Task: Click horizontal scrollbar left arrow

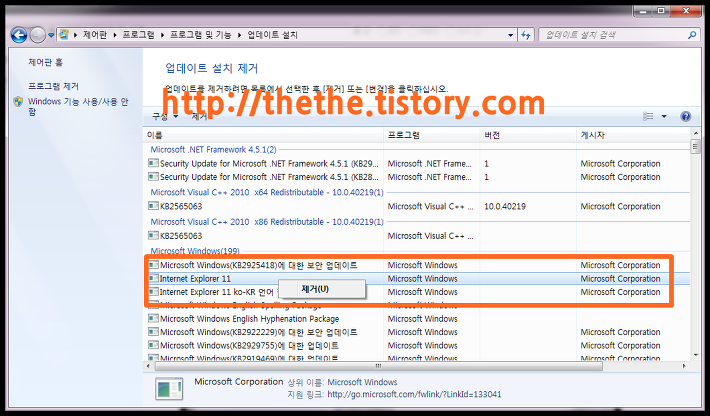Action: 149,366
